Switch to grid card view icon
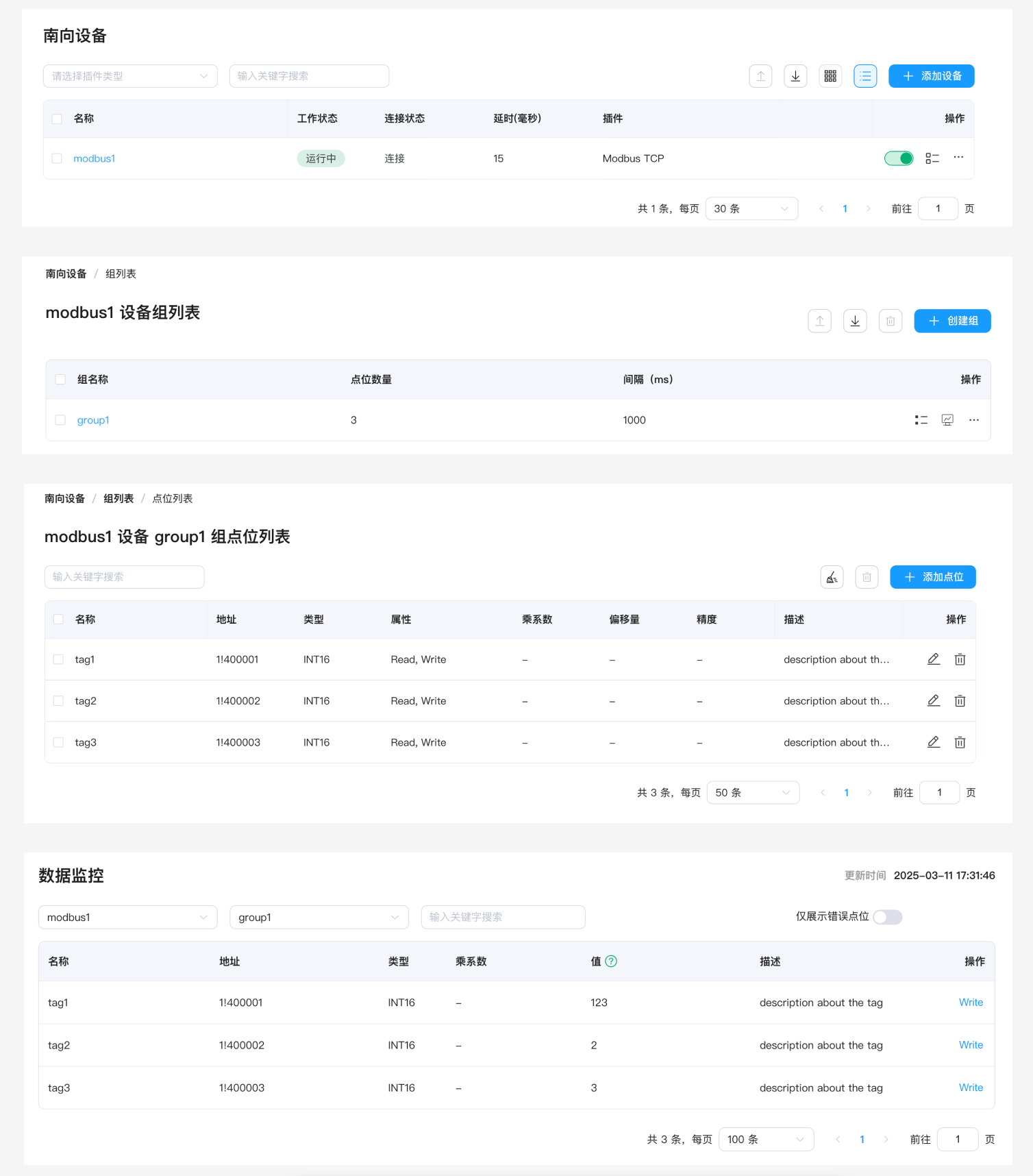 830,76
